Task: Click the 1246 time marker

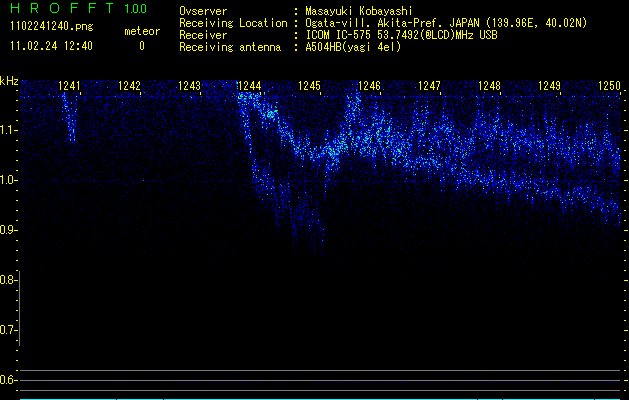Action: coord(369,86)
